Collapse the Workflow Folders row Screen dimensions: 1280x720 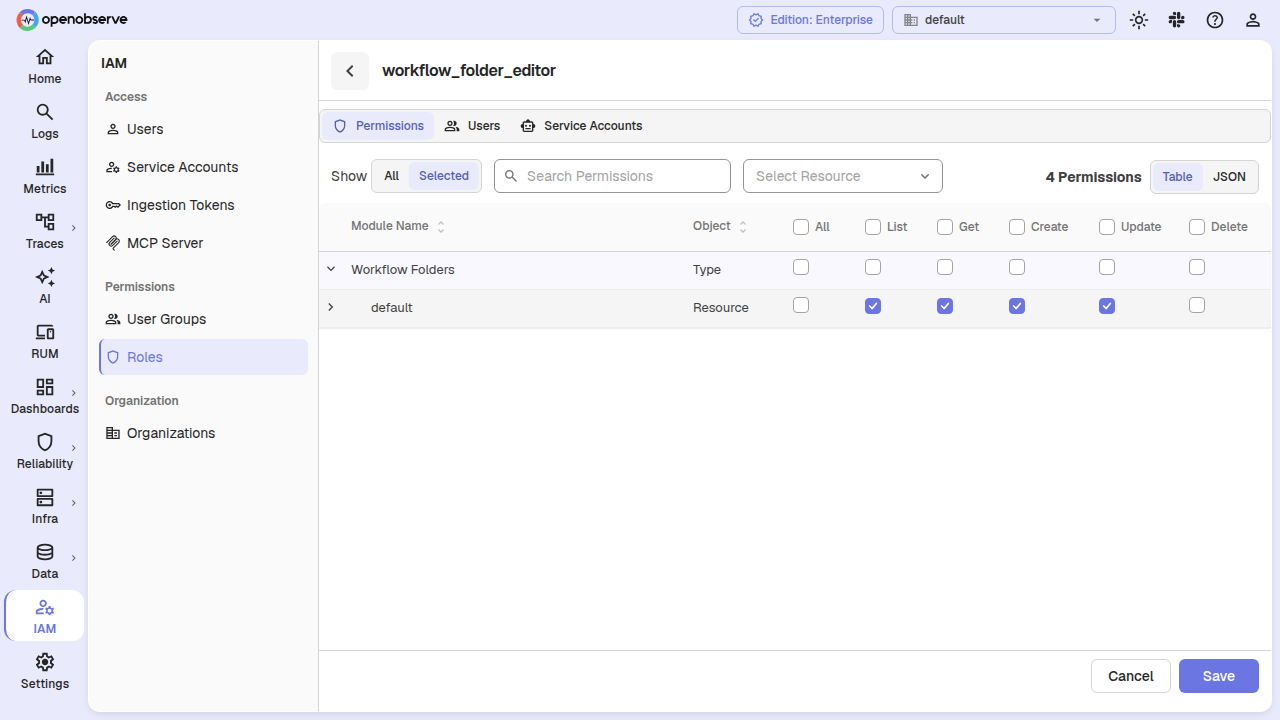coord(331,269)
